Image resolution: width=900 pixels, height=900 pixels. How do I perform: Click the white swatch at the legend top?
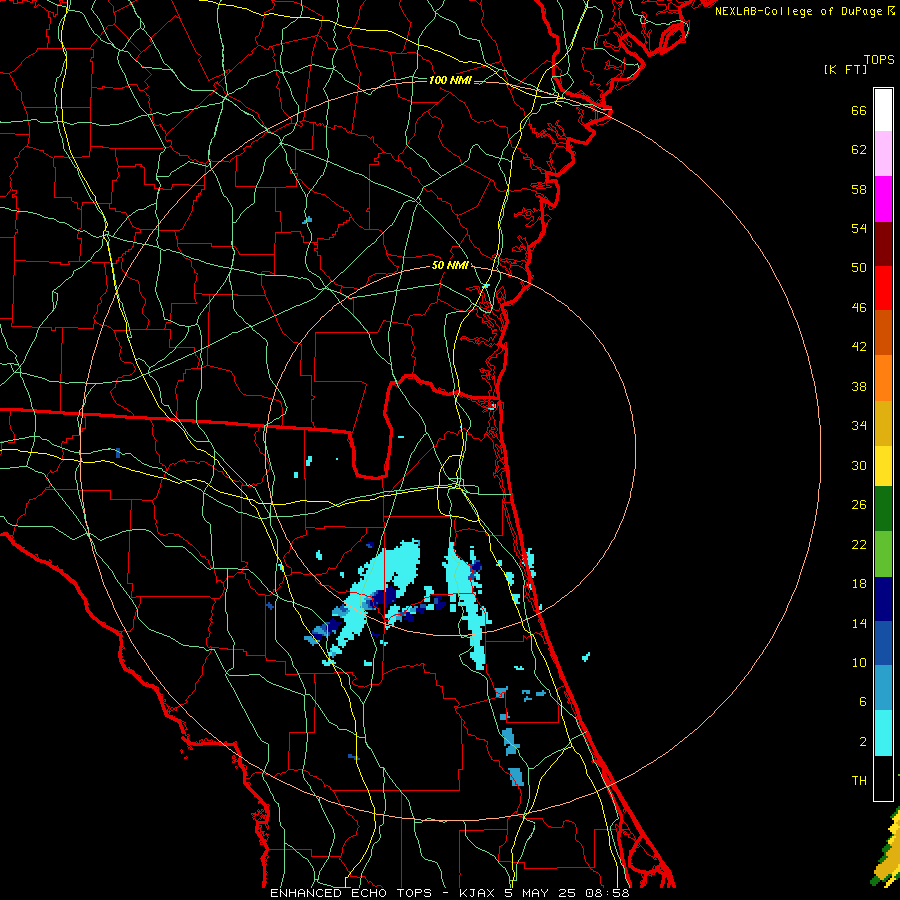pos(883,110)
